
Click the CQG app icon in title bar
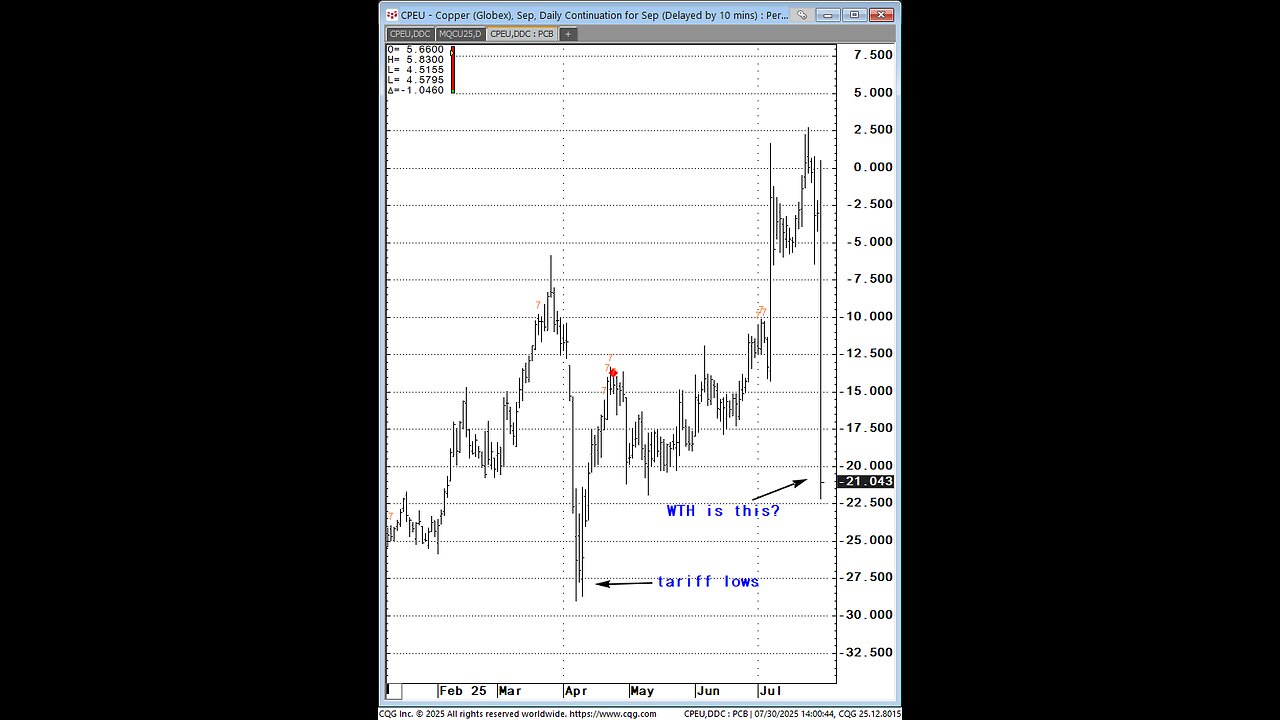pyautogui.click(x=392, y=15)
